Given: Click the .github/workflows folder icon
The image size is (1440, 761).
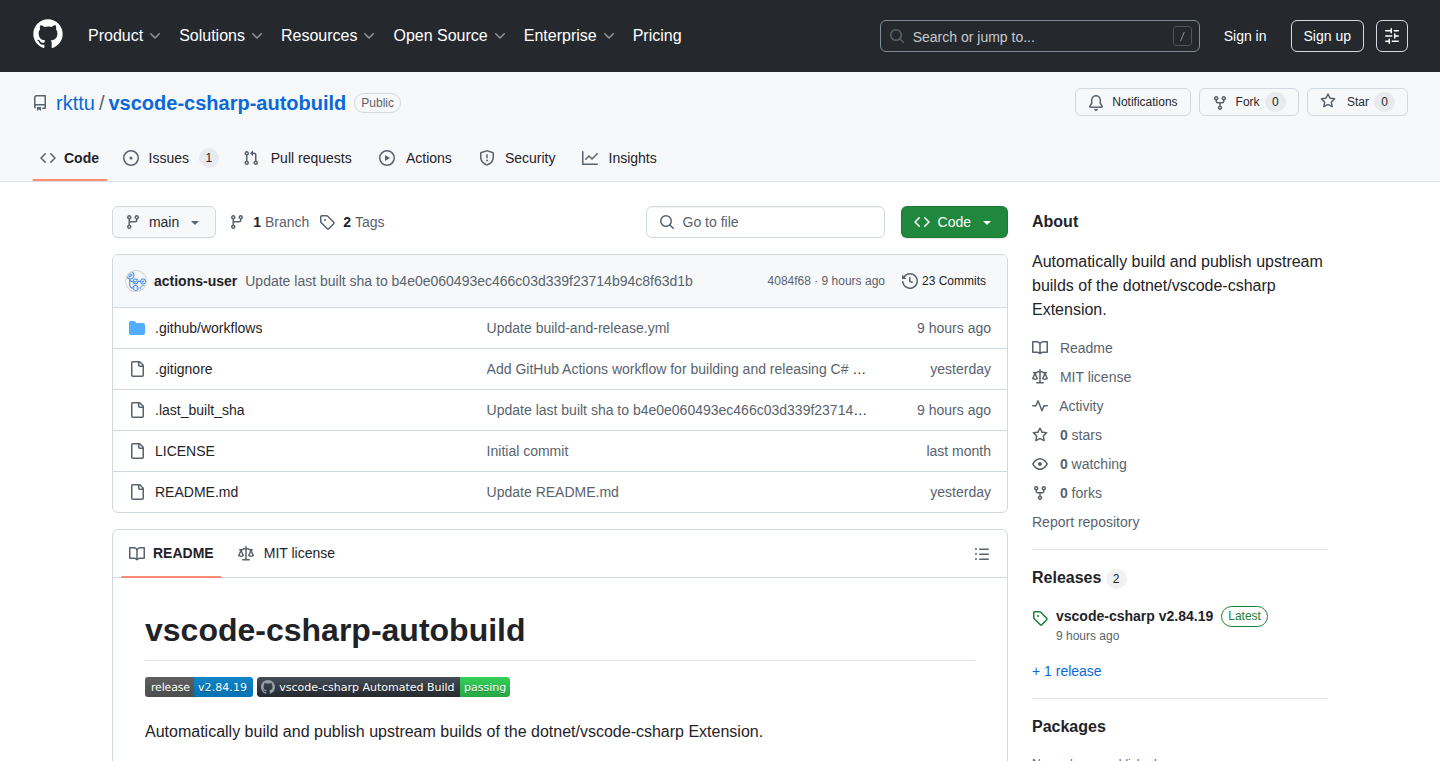Looking at the screenshot, I should [137, 328].
